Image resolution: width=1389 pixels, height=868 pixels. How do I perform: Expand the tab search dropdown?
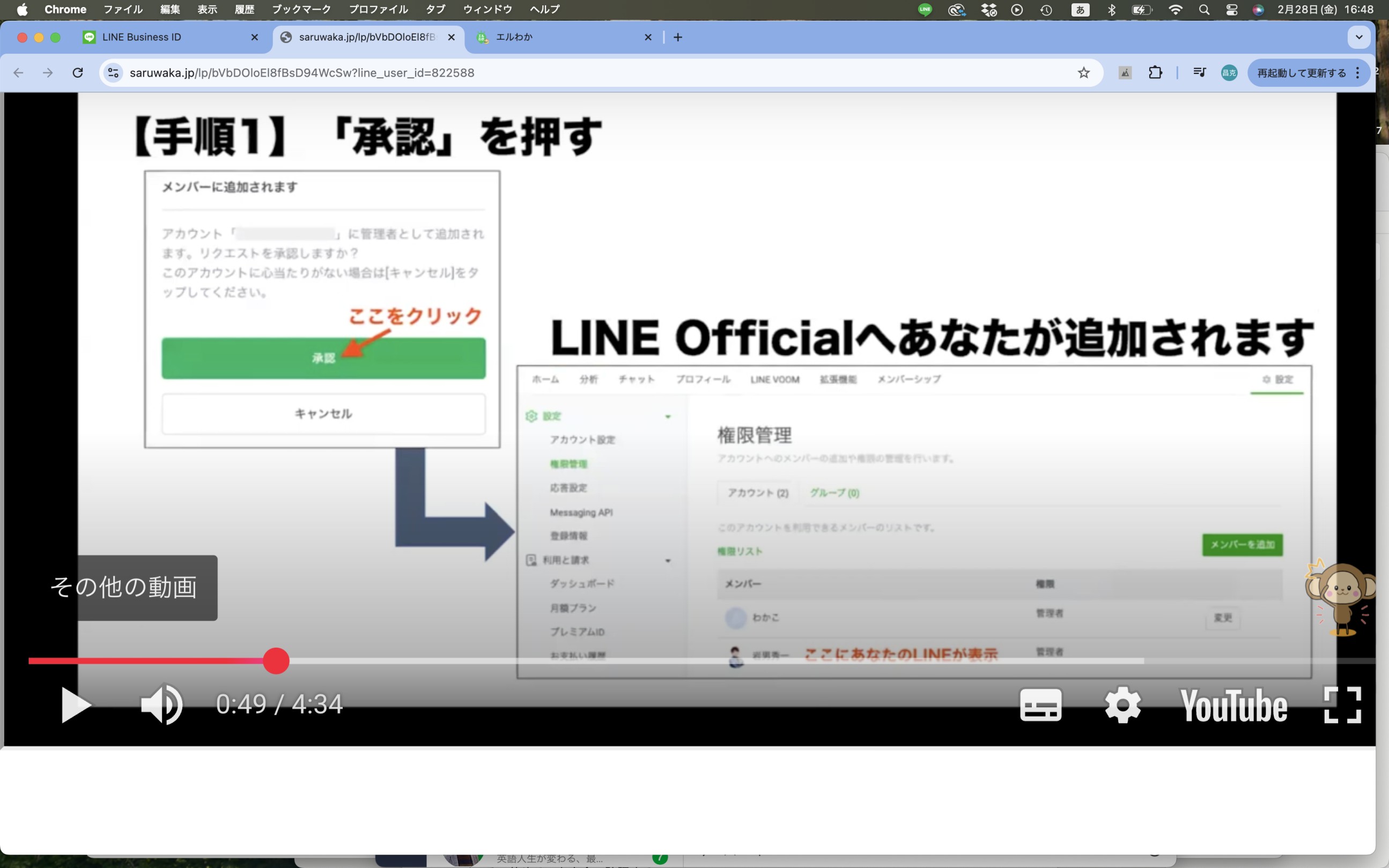click(1358, 38)
